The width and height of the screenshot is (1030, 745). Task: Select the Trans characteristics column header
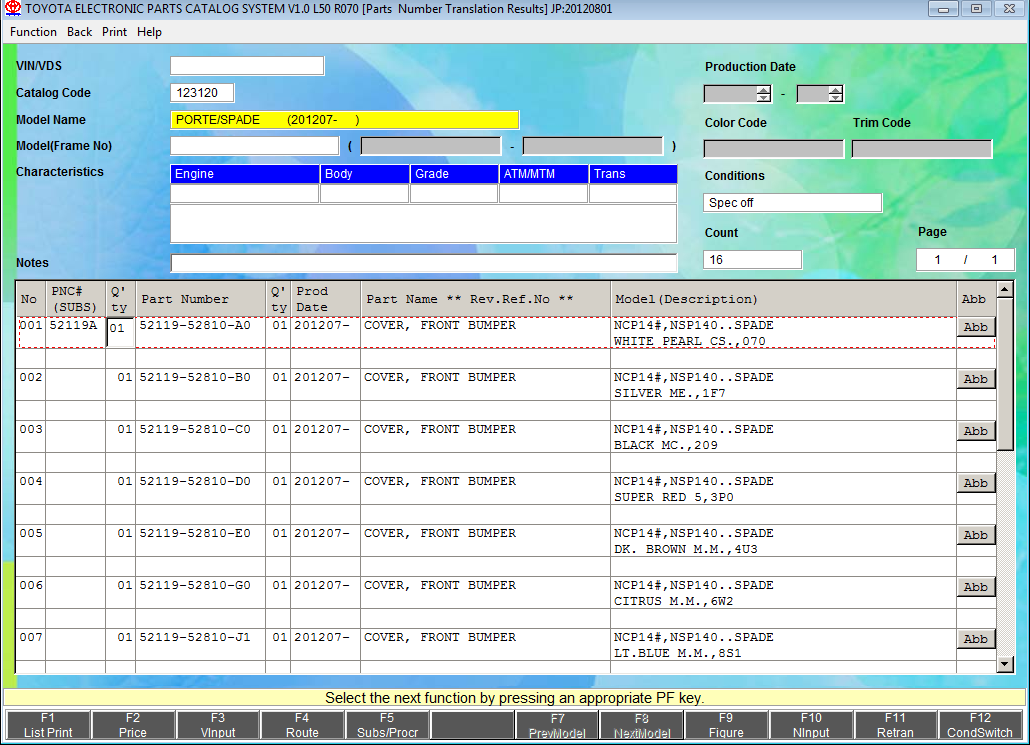pyautogui.click(x=633, y=174)
